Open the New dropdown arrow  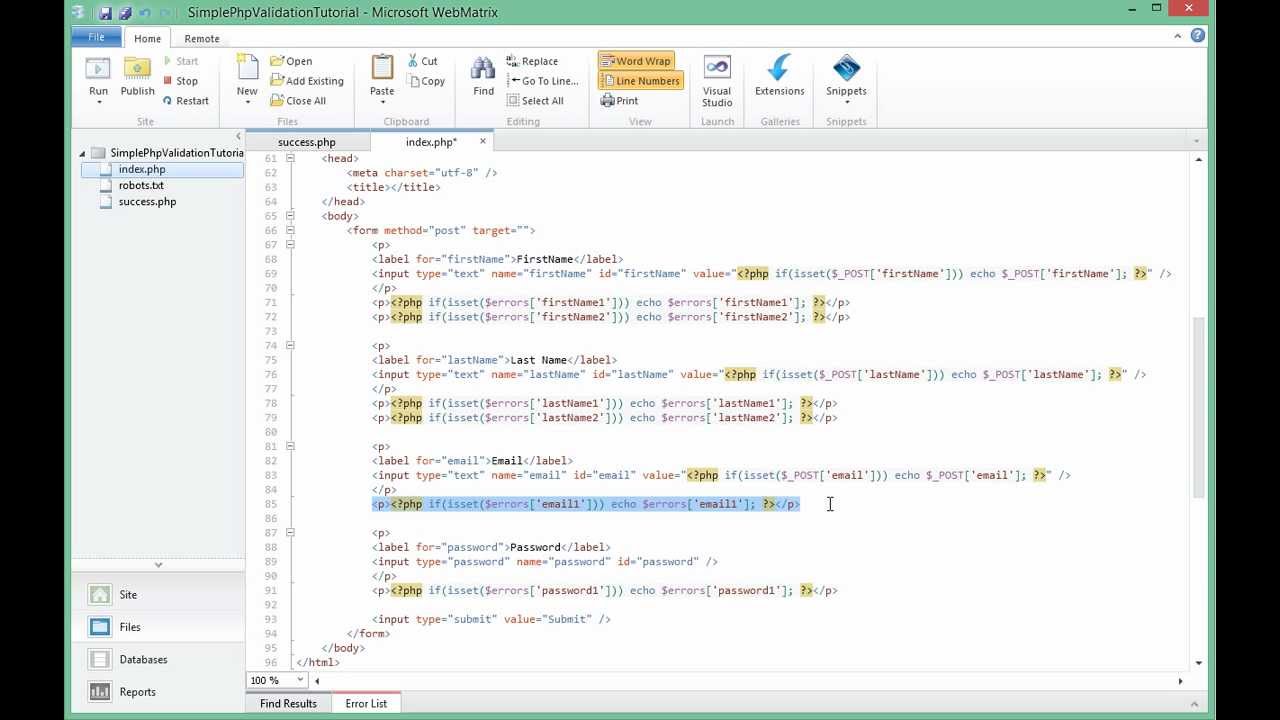[247, 102]
